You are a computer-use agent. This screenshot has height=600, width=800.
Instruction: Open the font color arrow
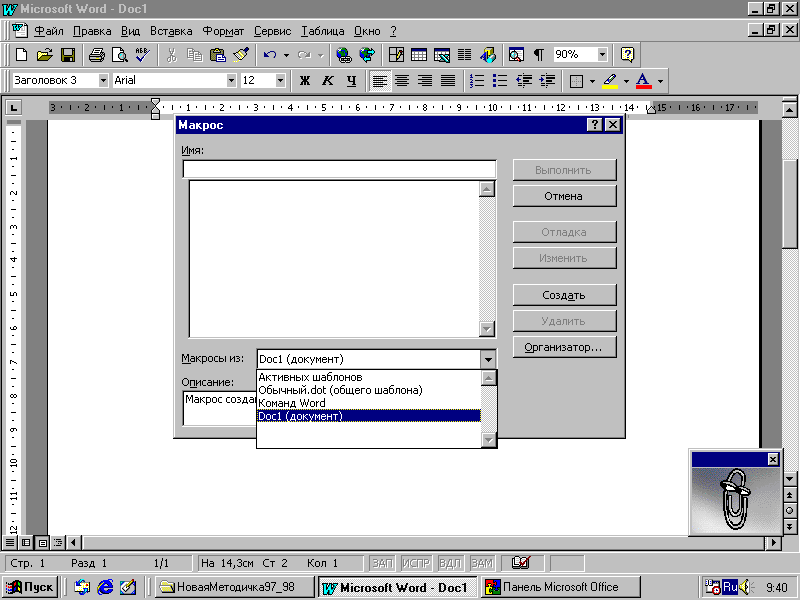pos(660,81)
